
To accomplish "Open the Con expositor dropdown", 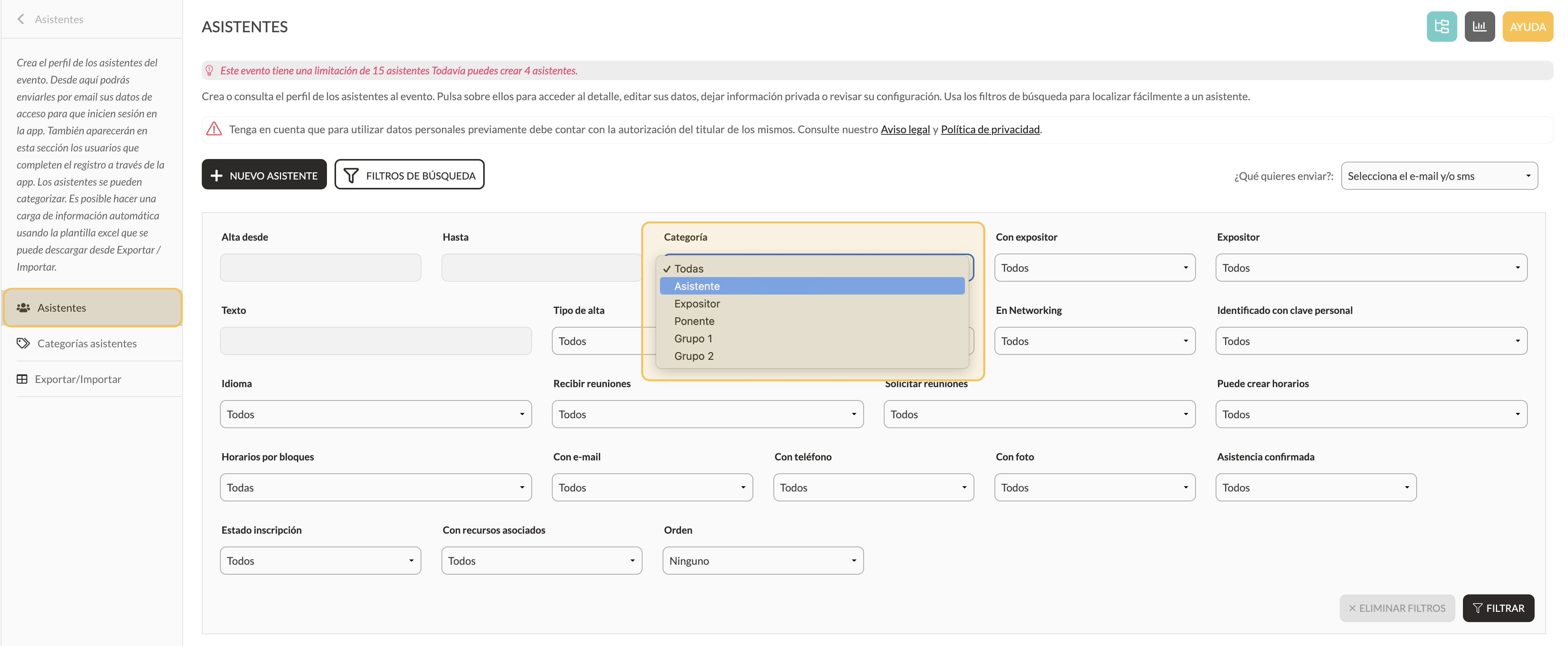I will pos(1094,268).
